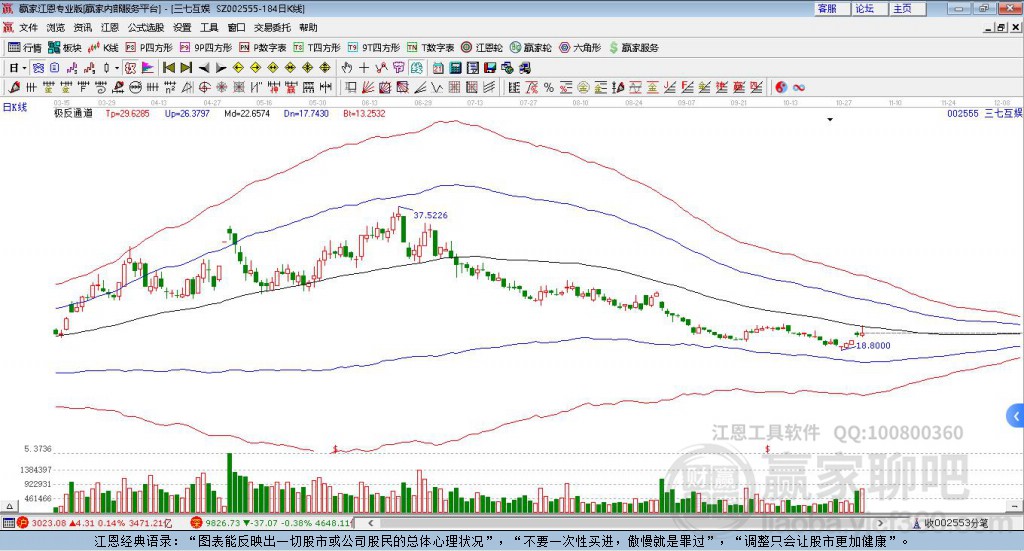Image resolution: width=1024 pixels, height=551 pixels.
Task: Click the 客服 customer service button
Action: 831,8
